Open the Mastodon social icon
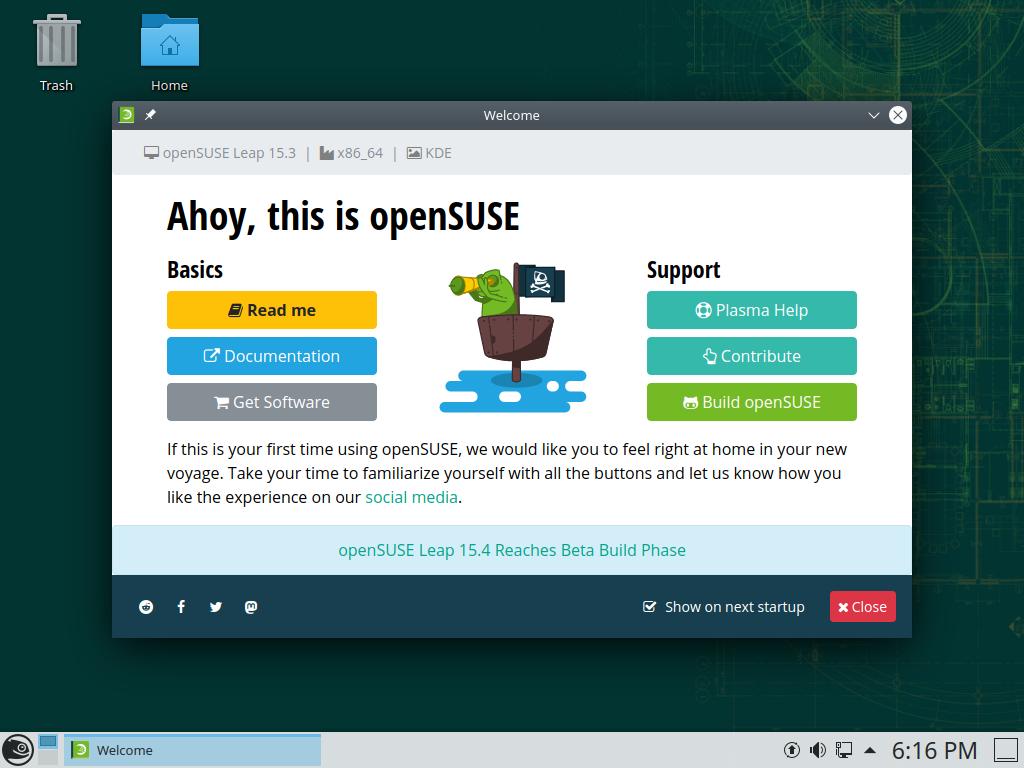Image resolution: width=1024 pixels, height=768 pixels. point(251,607)
